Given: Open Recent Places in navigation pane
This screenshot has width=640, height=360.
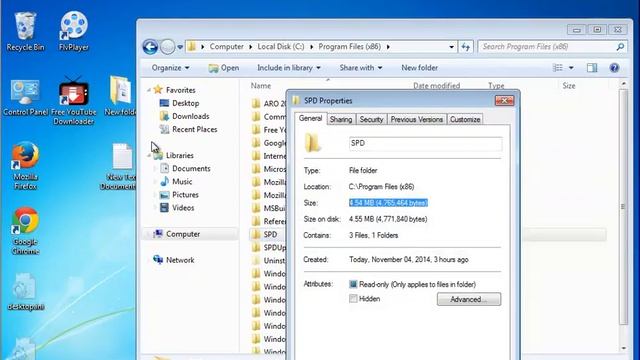Looking at the screenshot, I should pyautogui.click(x=189, y=129).
